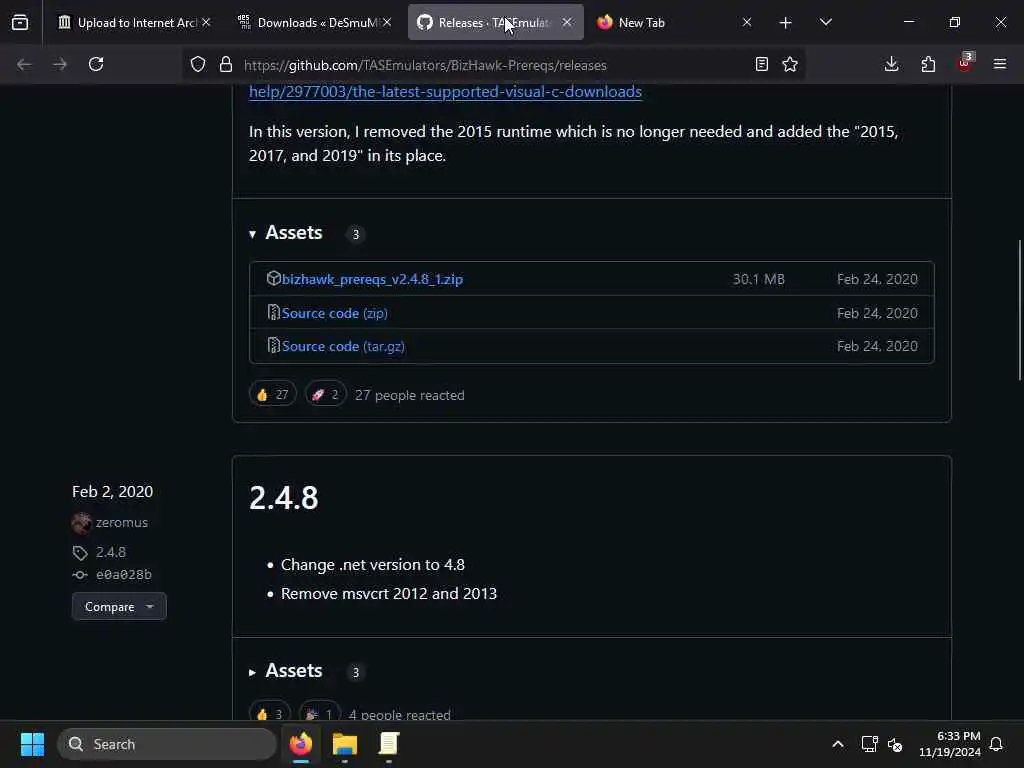This screenshot has height=768, width=1024.
Task: Open the Windows Start menu
Action: coord(32,744)
